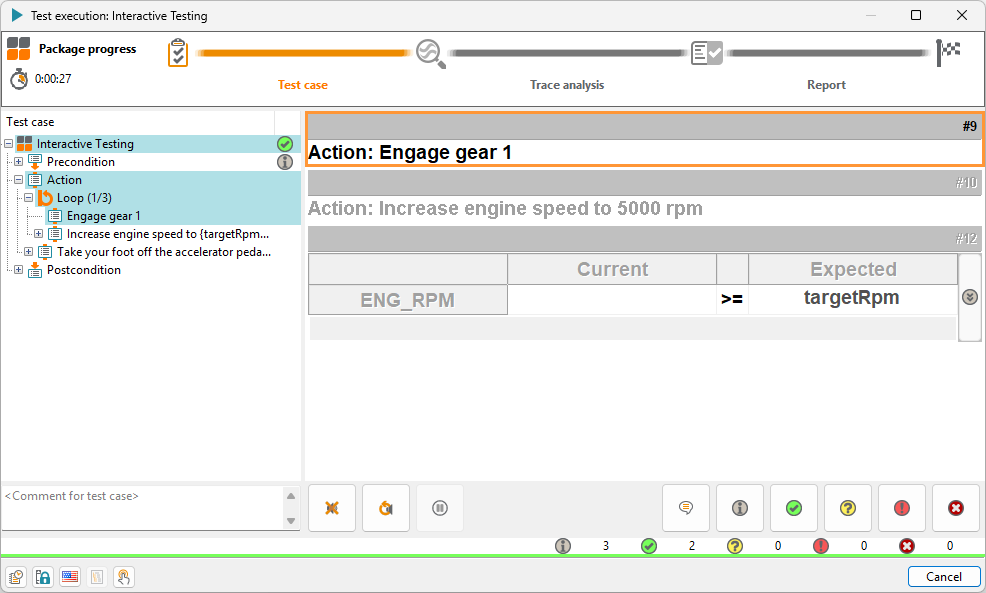This screenshot has width=986, height=593.
Task: Click the Cancel button
Action: [944, 577]
